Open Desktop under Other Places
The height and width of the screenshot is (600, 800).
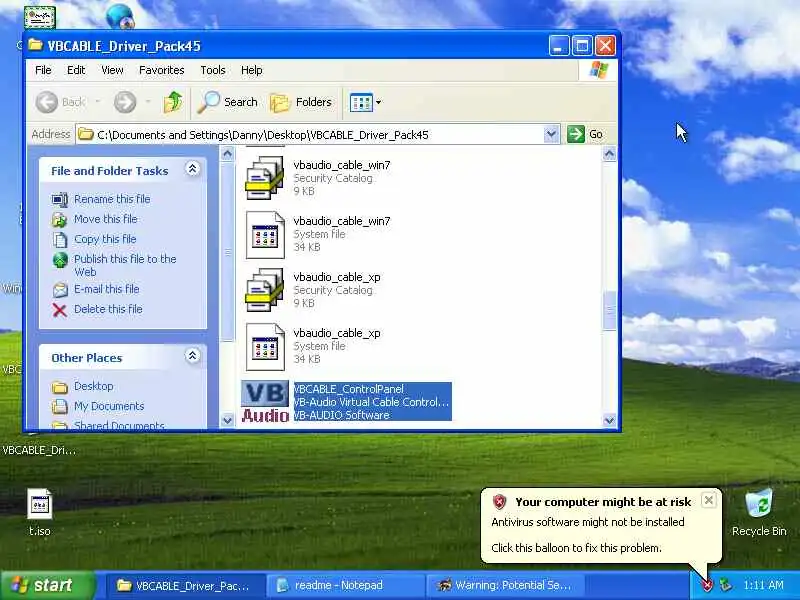tap(94, 386)
